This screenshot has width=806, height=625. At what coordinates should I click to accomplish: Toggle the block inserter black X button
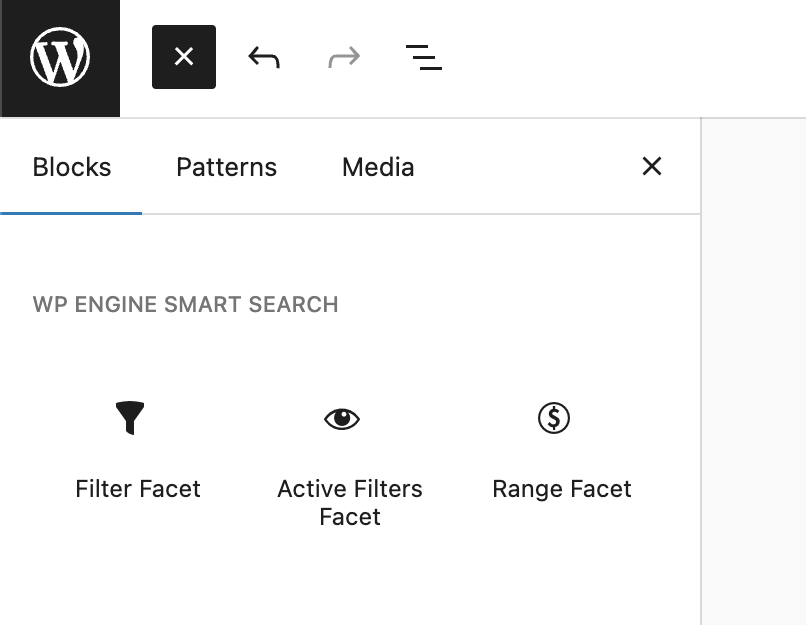(184, 58)
